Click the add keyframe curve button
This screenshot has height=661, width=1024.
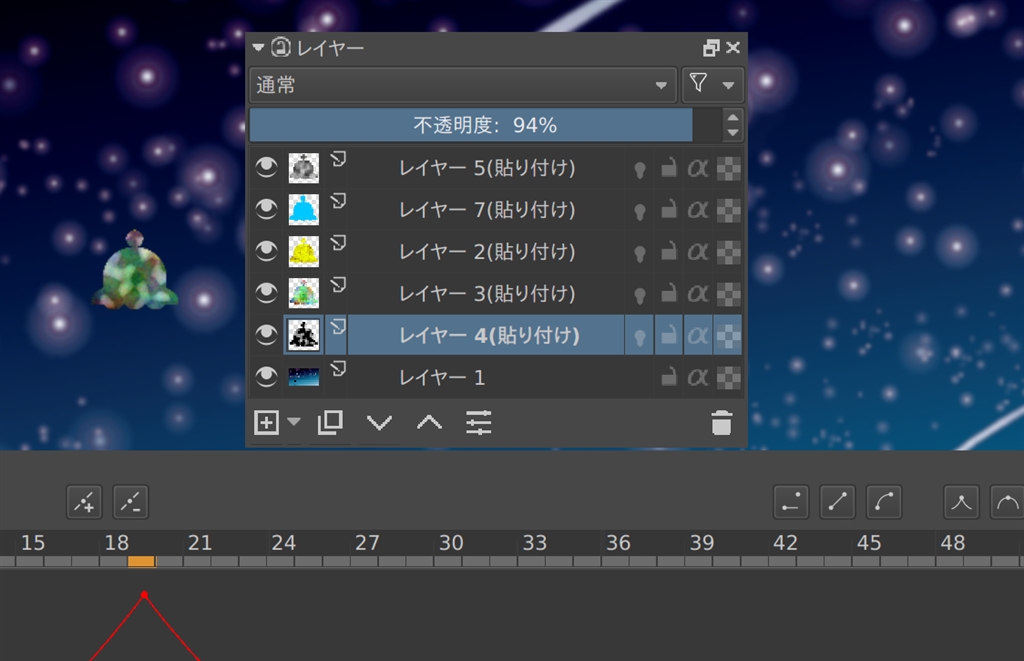(84, 502)
